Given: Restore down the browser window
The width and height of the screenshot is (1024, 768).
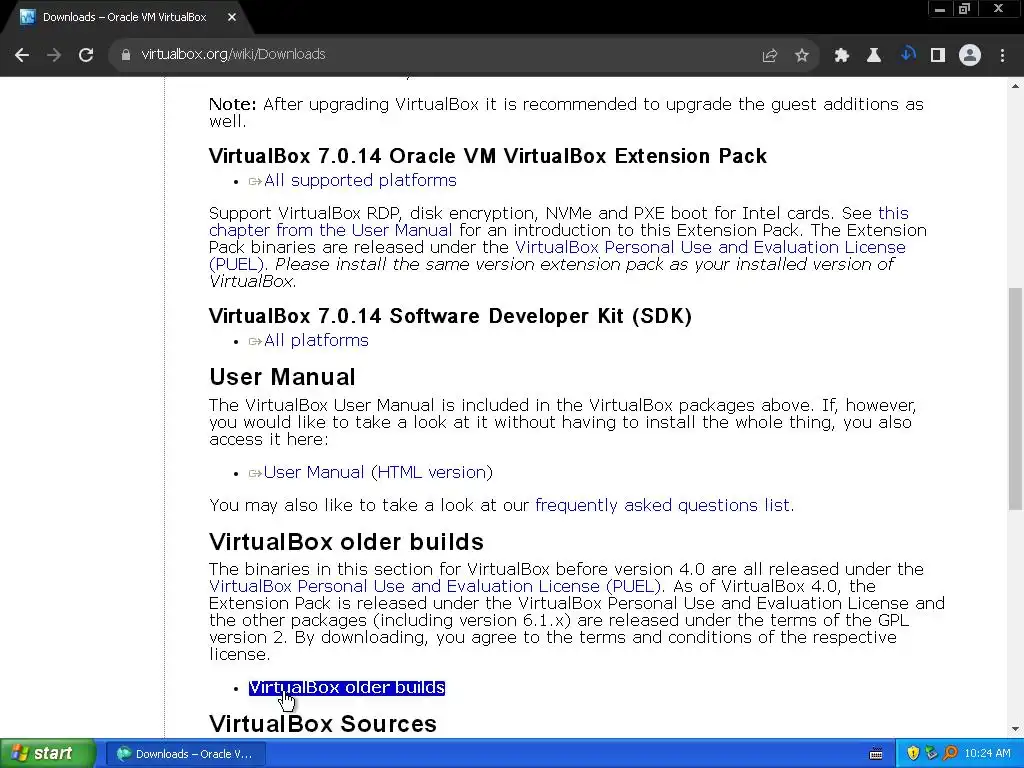Looking at the screenshot, I should pyautogui.click(x=964, y=8).
